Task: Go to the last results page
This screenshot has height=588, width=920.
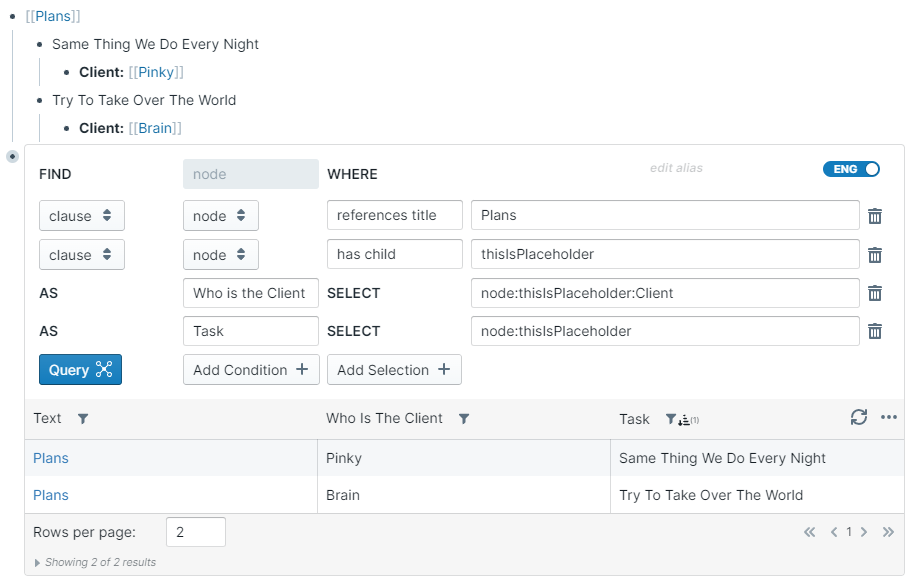Action: tap(887, 532)
